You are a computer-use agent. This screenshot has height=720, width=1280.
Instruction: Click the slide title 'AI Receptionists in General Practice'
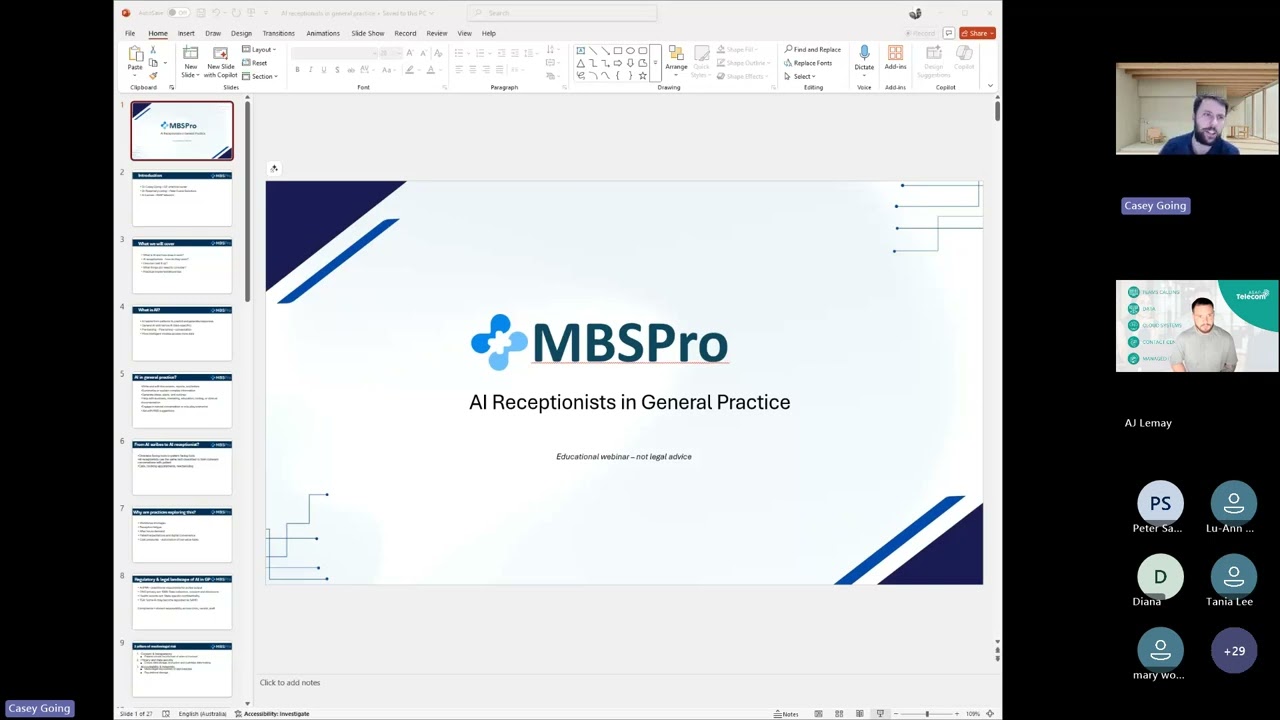[630, 402]
